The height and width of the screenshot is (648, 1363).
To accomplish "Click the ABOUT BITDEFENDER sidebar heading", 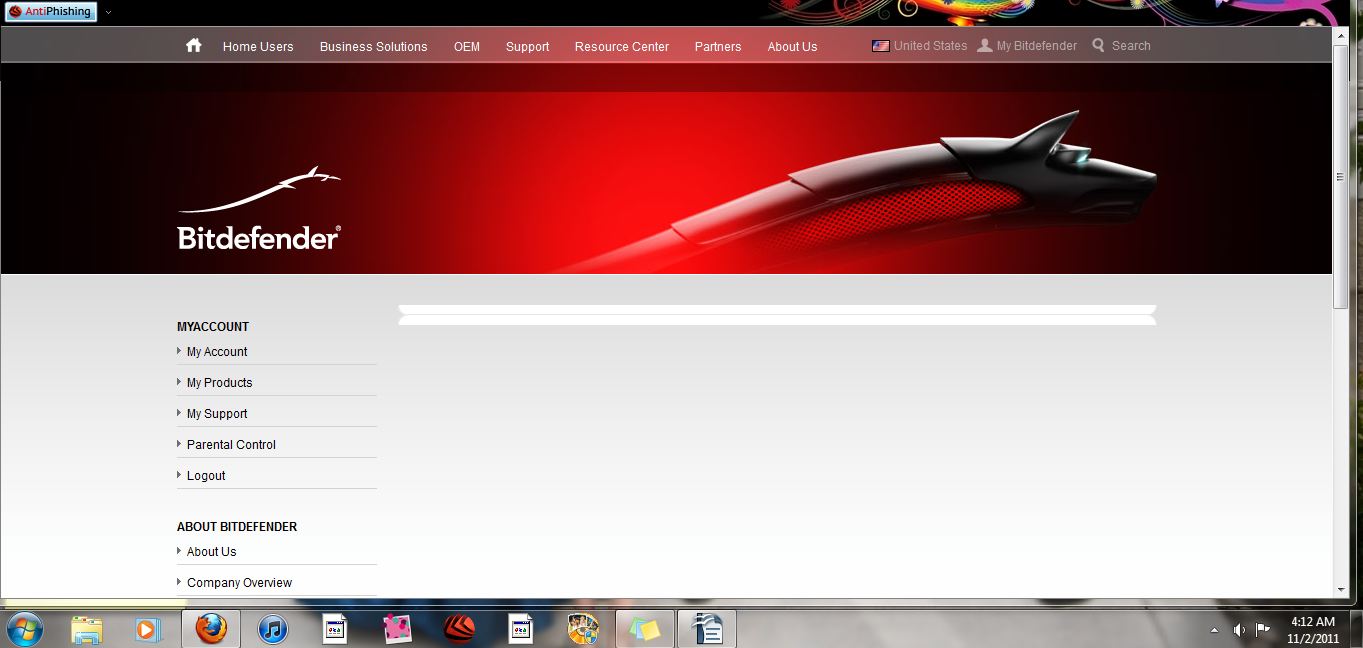I will [237, 527].
